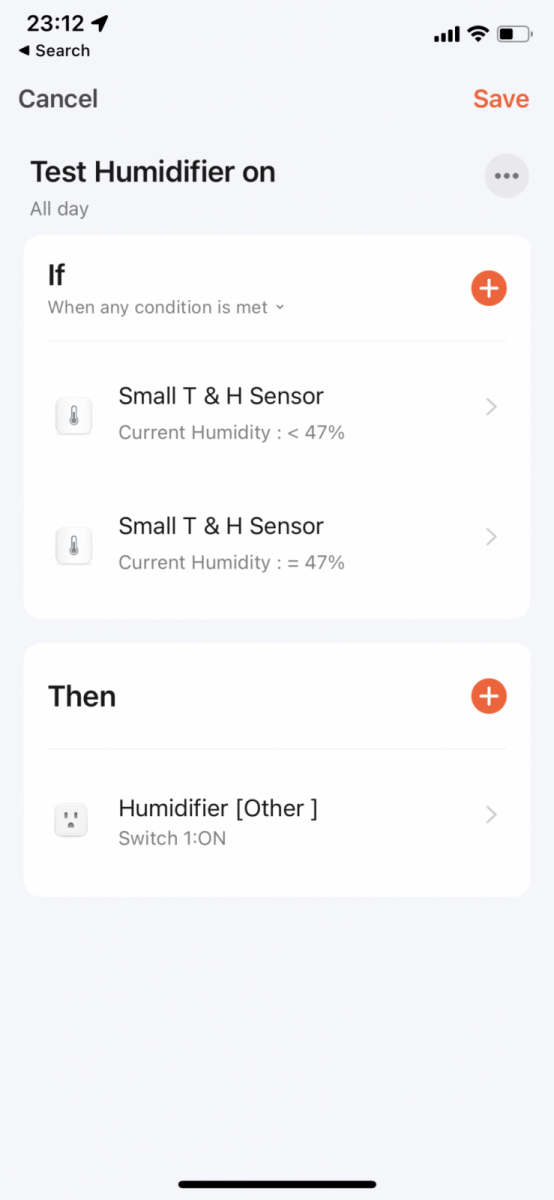
Task: Tap the location arrow next to the clock
Action: click(x=102, y=24)
